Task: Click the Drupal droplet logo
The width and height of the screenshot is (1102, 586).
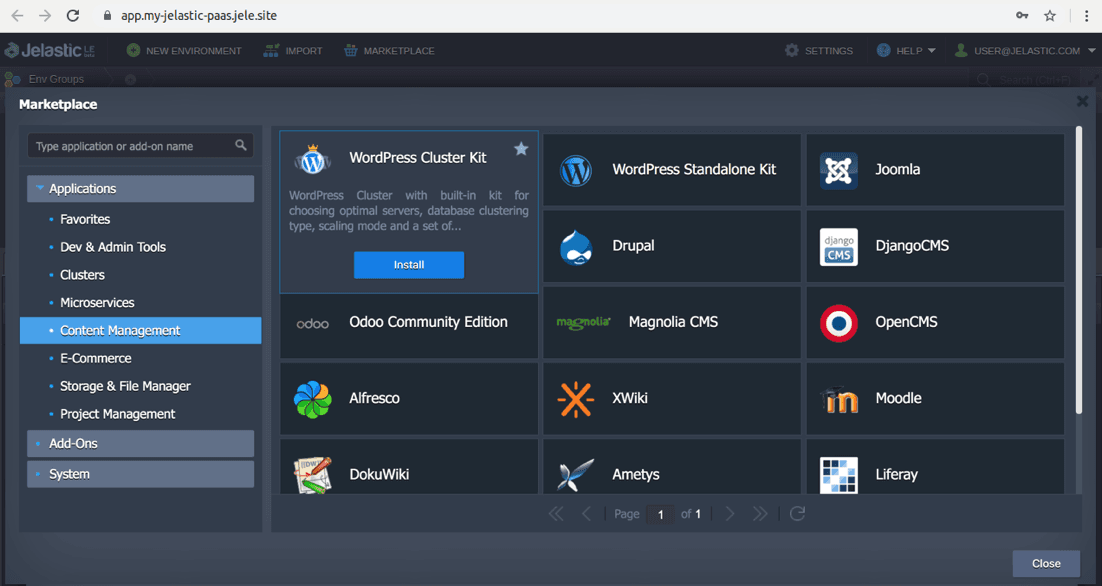Action: click(576, 247)
